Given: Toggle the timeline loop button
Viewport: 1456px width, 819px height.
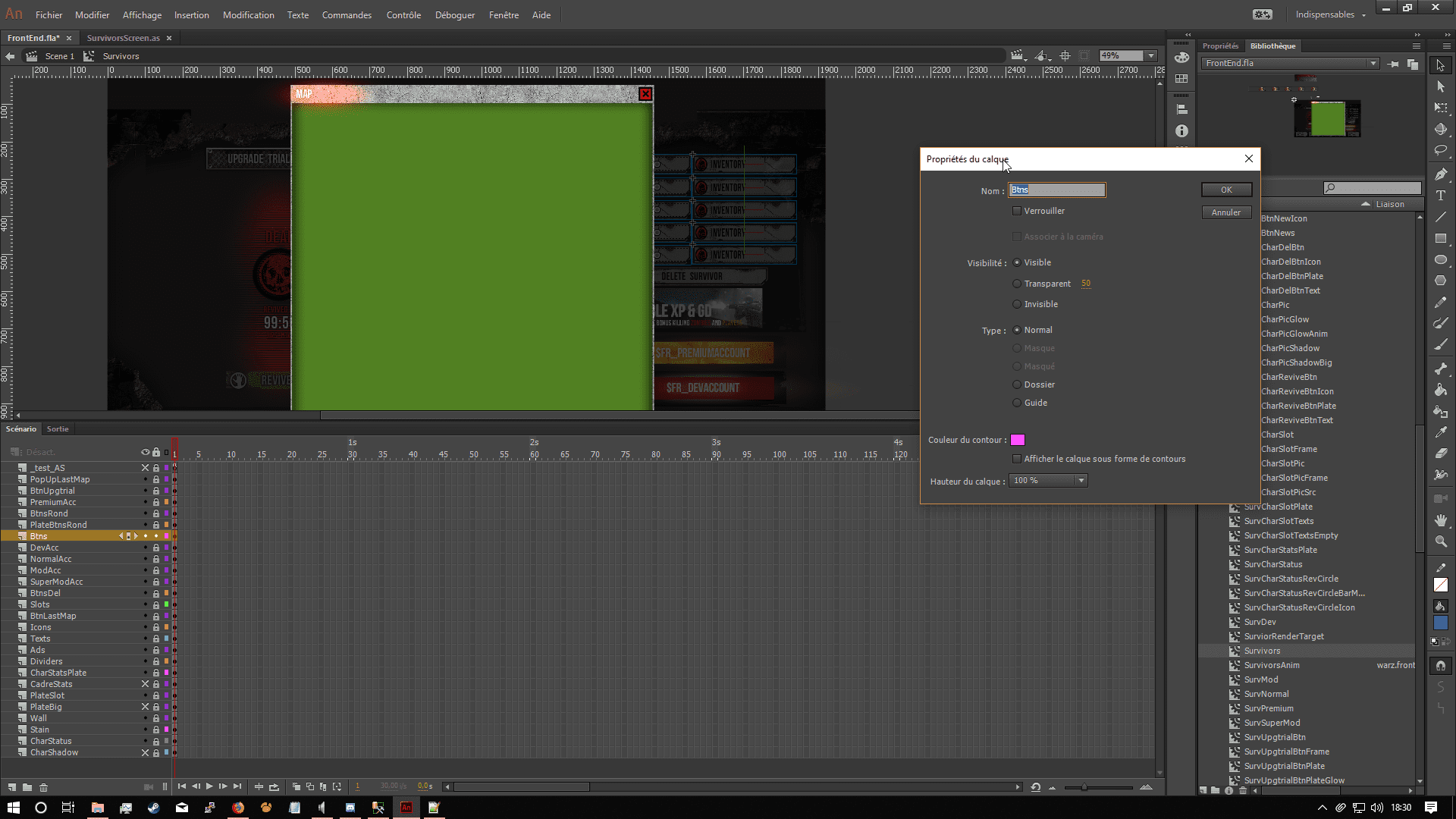Looking at the screenshot, I should click(274, 786).
